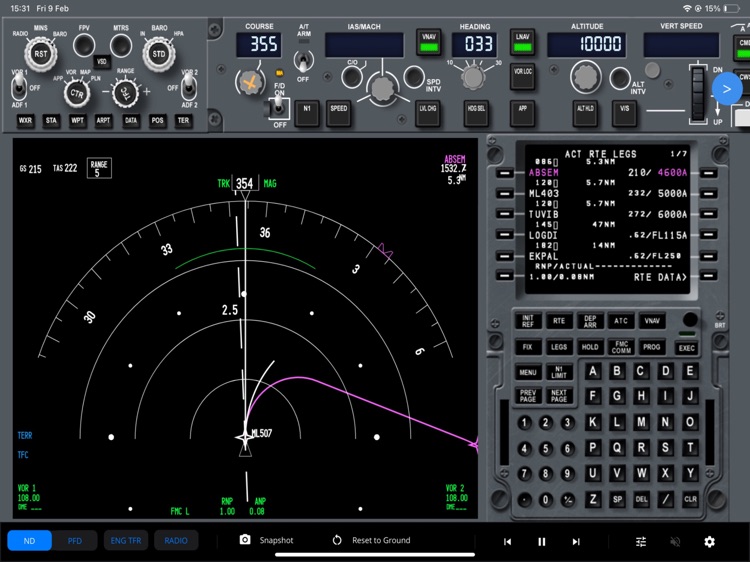Screen dimensions: 750x562
Task: Push the STD baro knob
Action: 159,54
